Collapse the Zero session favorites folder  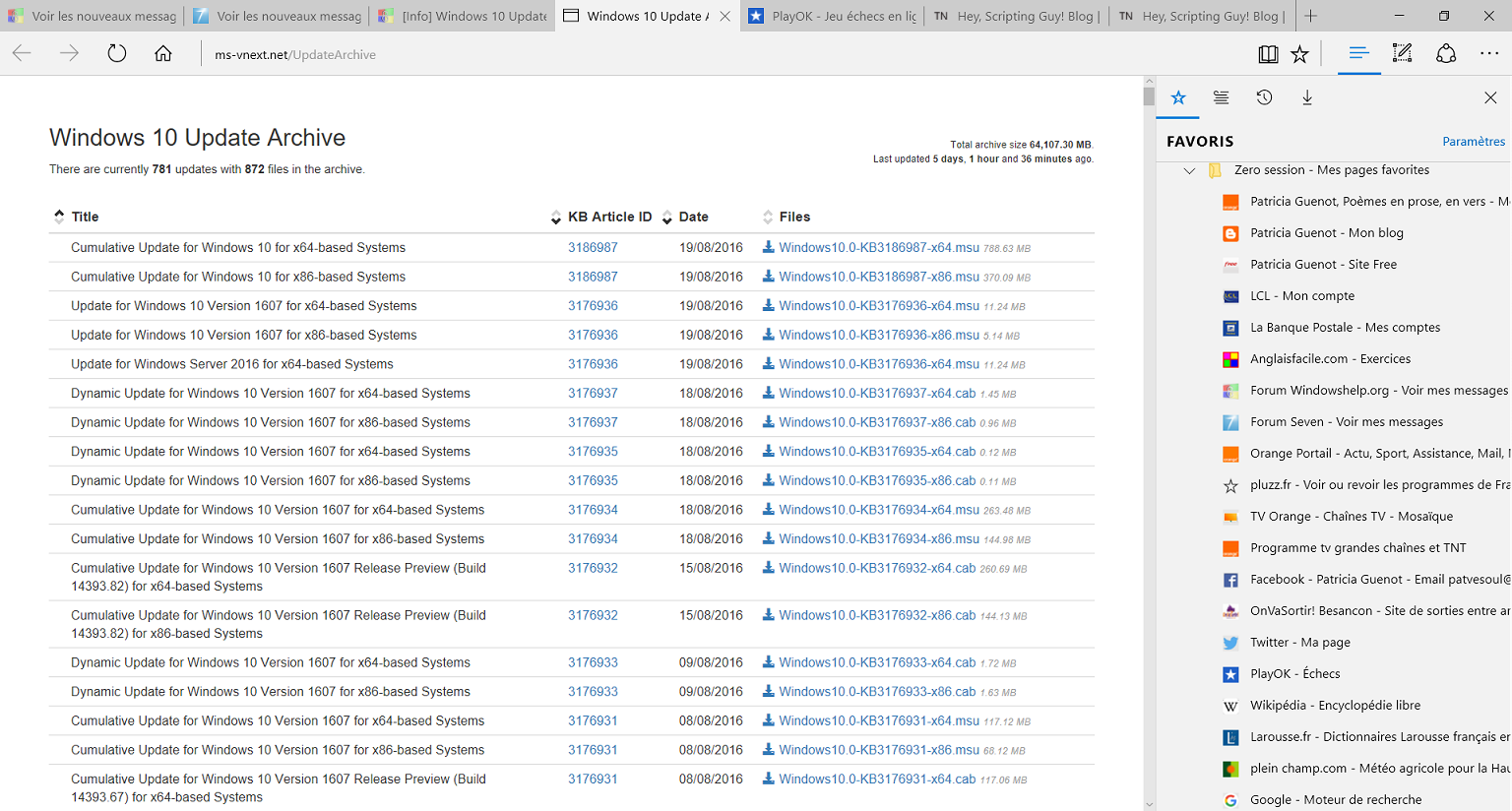pos(1189,170)
